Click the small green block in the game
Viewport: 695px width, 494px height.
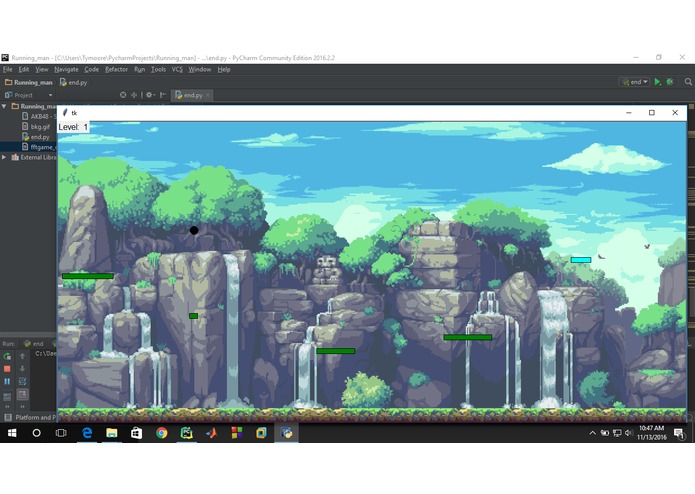tap(193, 316)
